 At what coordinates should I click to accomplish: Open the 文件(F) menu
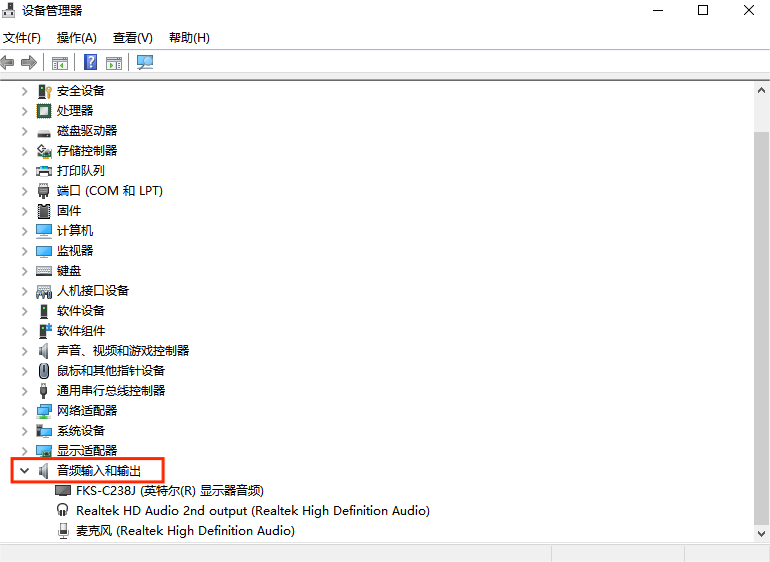tap(22, 38)
